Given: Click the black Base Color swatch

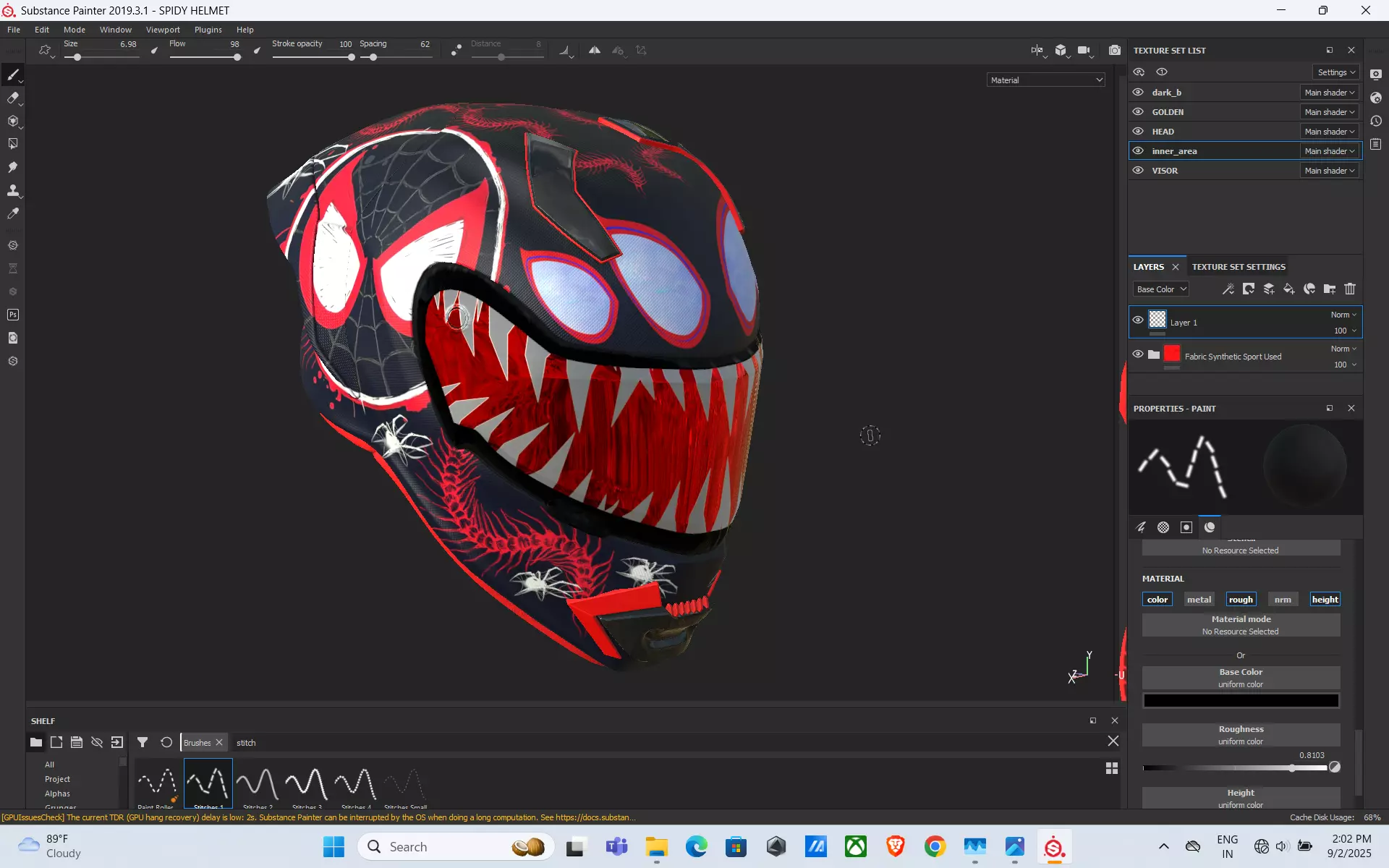Looking at the screenshot, I should pos(1241,700).
